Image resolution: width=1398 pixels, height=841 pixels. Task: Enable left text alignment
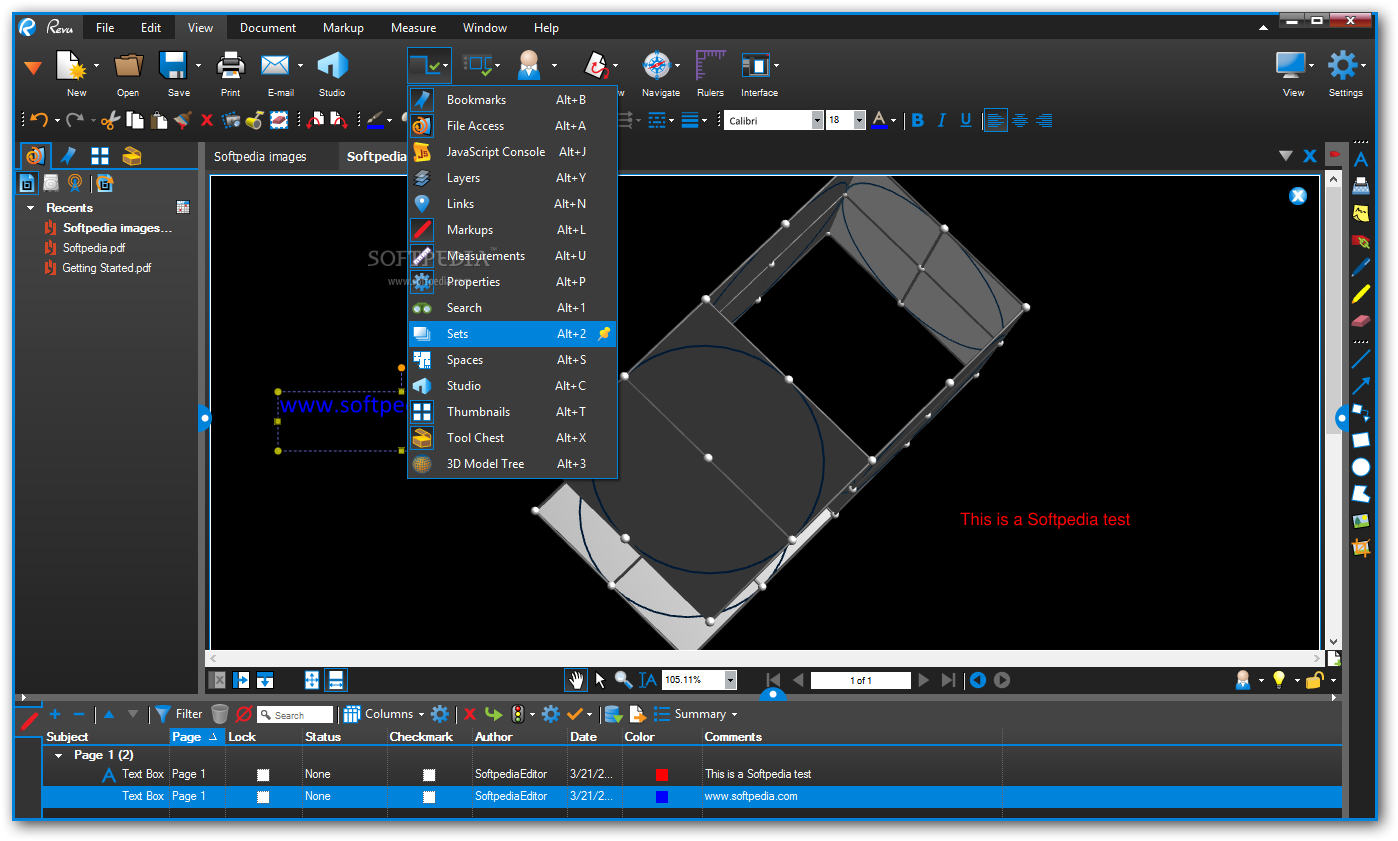(995, 120)
